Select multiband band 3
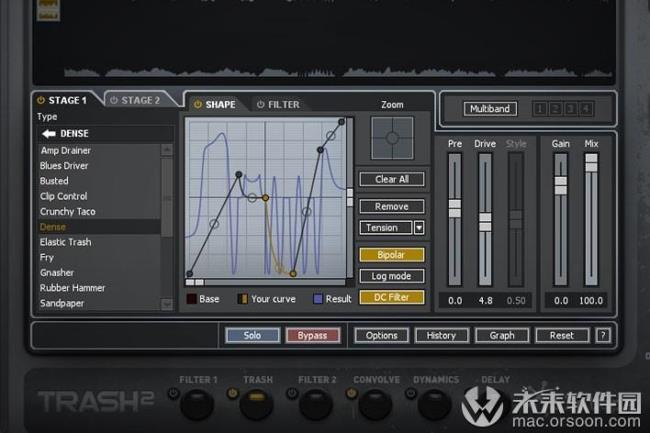The image size is (650, 433). tap(570, 109)
